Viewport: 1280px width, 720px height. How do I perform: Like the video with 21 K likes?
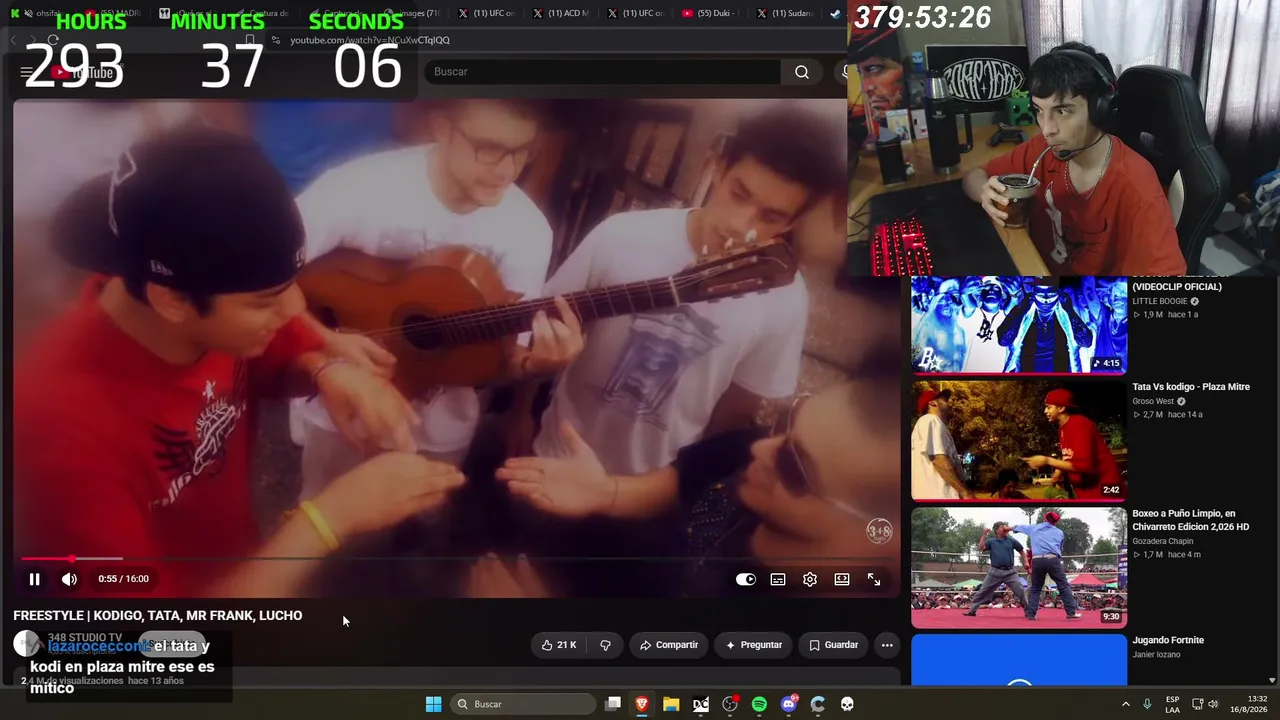pos(559,645)
